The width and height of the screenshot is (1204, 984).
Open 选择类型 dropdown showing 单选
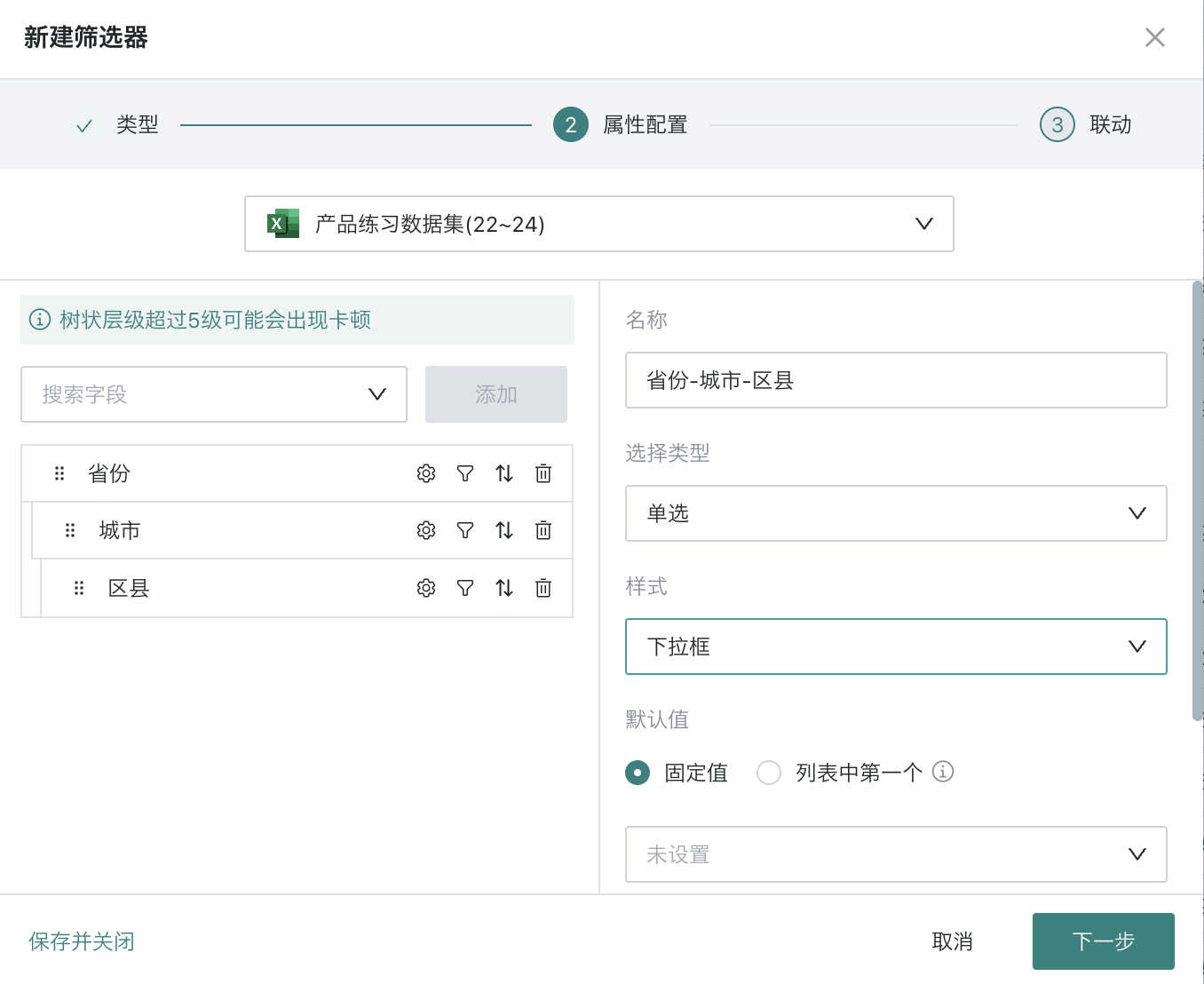point(896,513)
